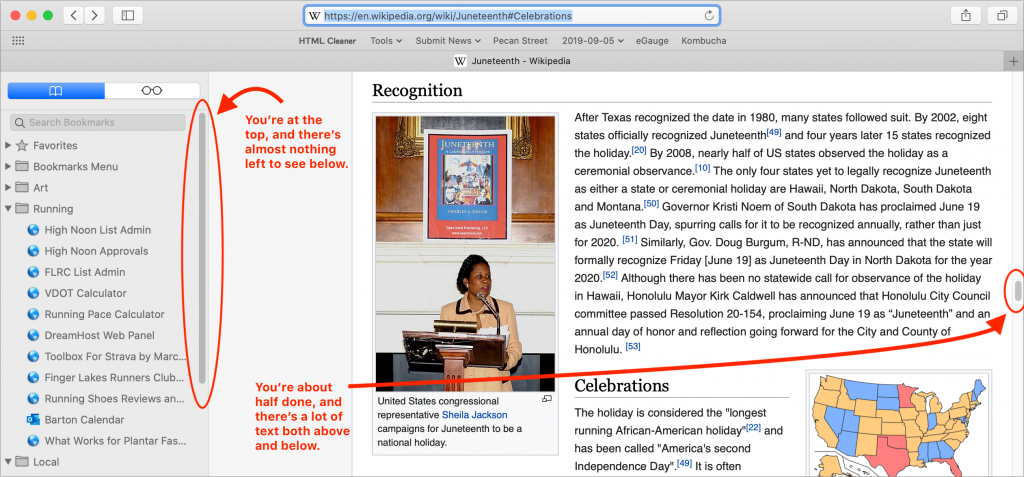Expand the Favorites folder

9,146
